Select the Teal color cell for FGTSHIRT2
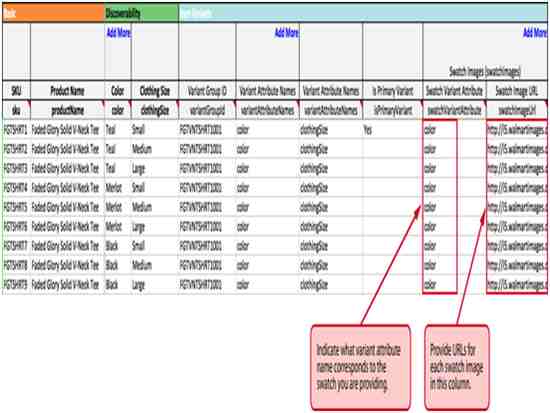 pos(118,149)
